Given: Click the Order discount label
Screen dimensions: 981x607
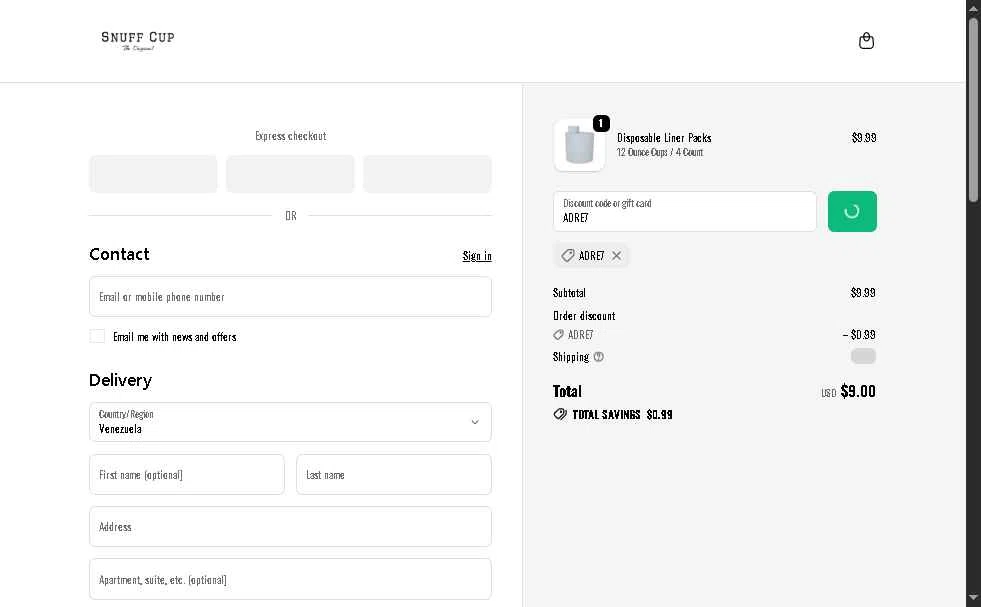Looking at the screenshot, I should 584,315.
